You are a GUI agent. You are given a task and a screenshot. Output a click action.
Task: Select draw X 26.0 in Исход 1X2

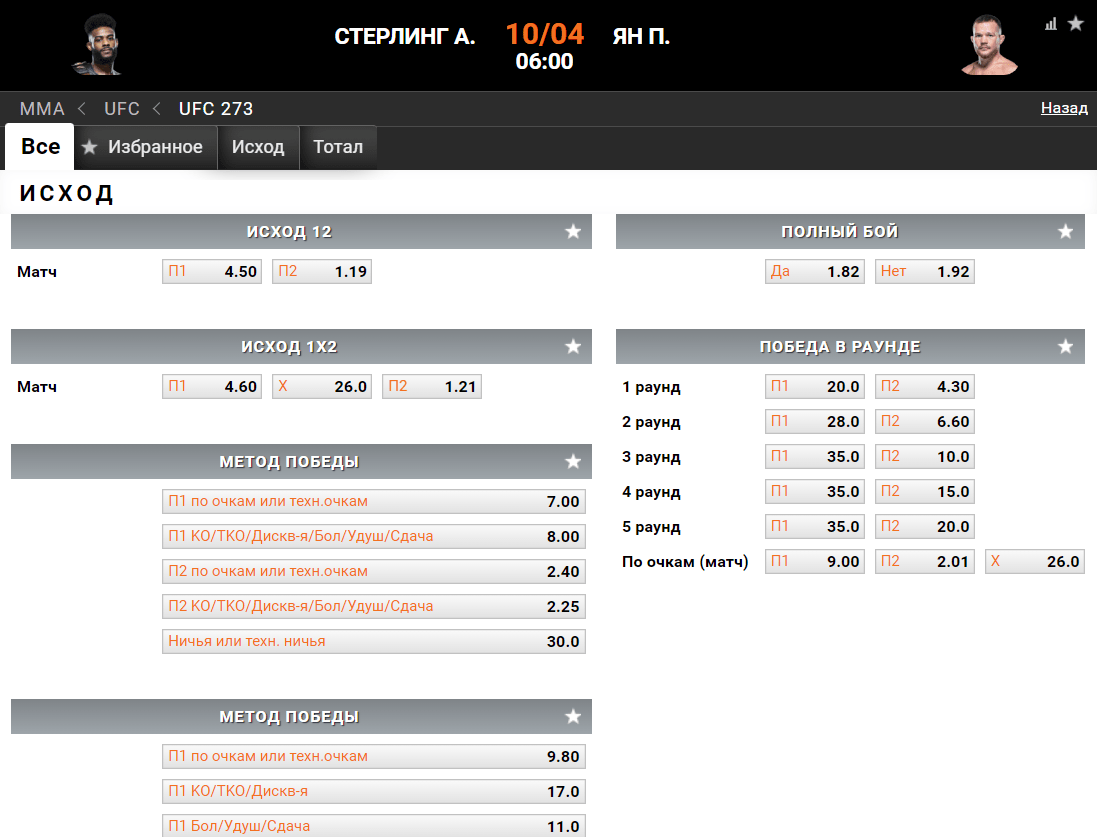pyautogui.click(x=322, y=386)
